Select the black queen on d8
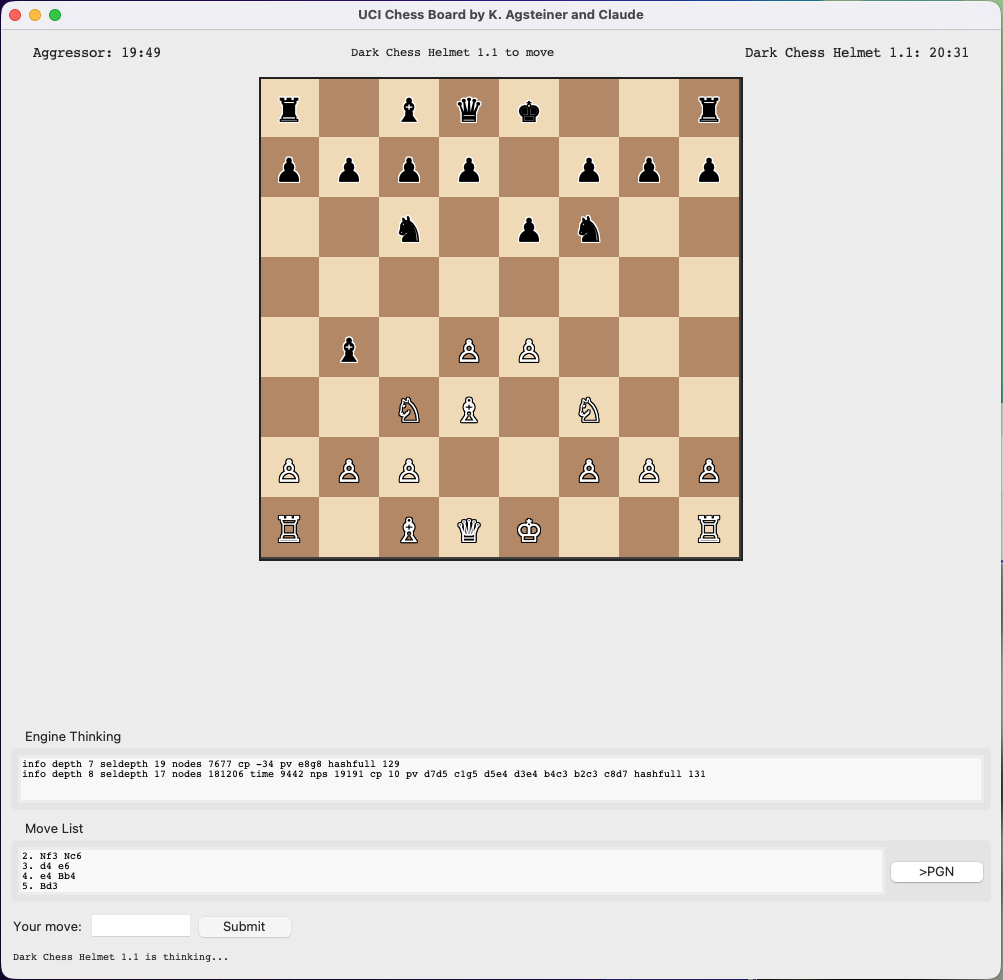The image size is (1003, 980). [469, 108]
